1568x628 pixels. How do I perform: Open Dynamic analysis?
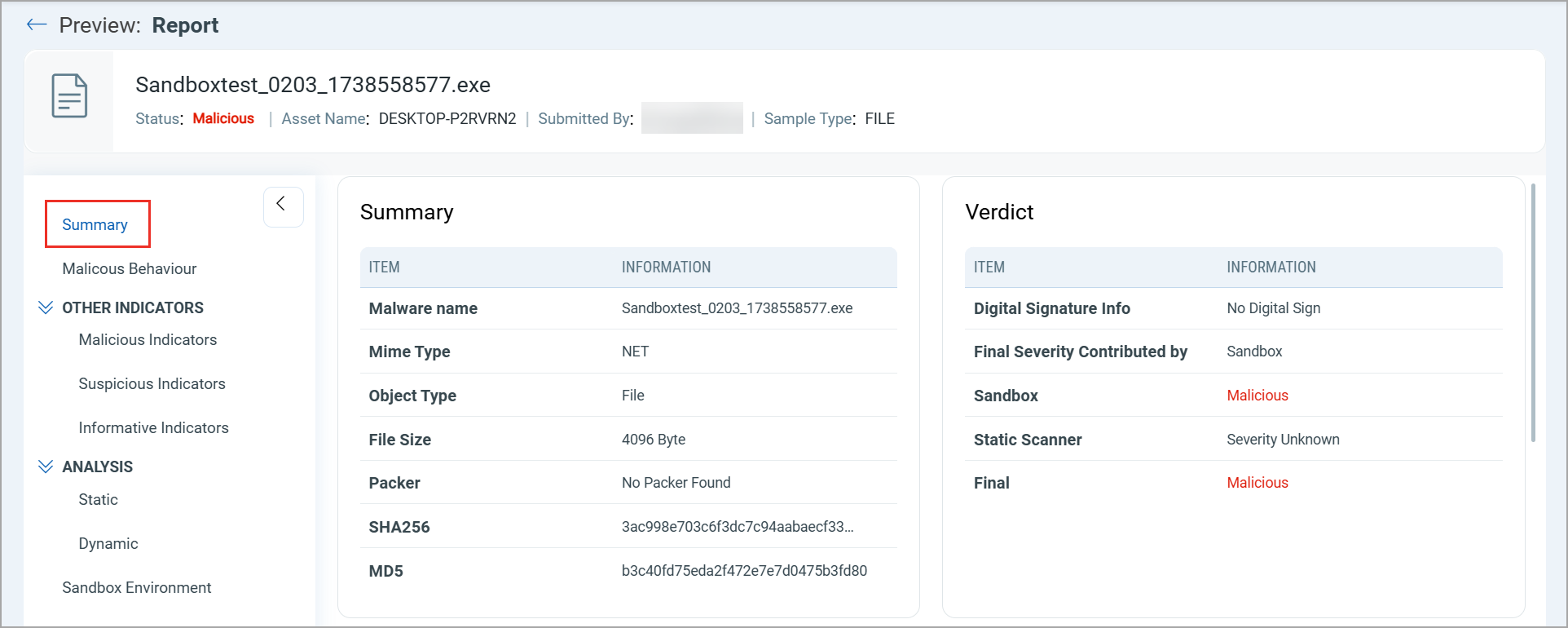click(108, 543)
